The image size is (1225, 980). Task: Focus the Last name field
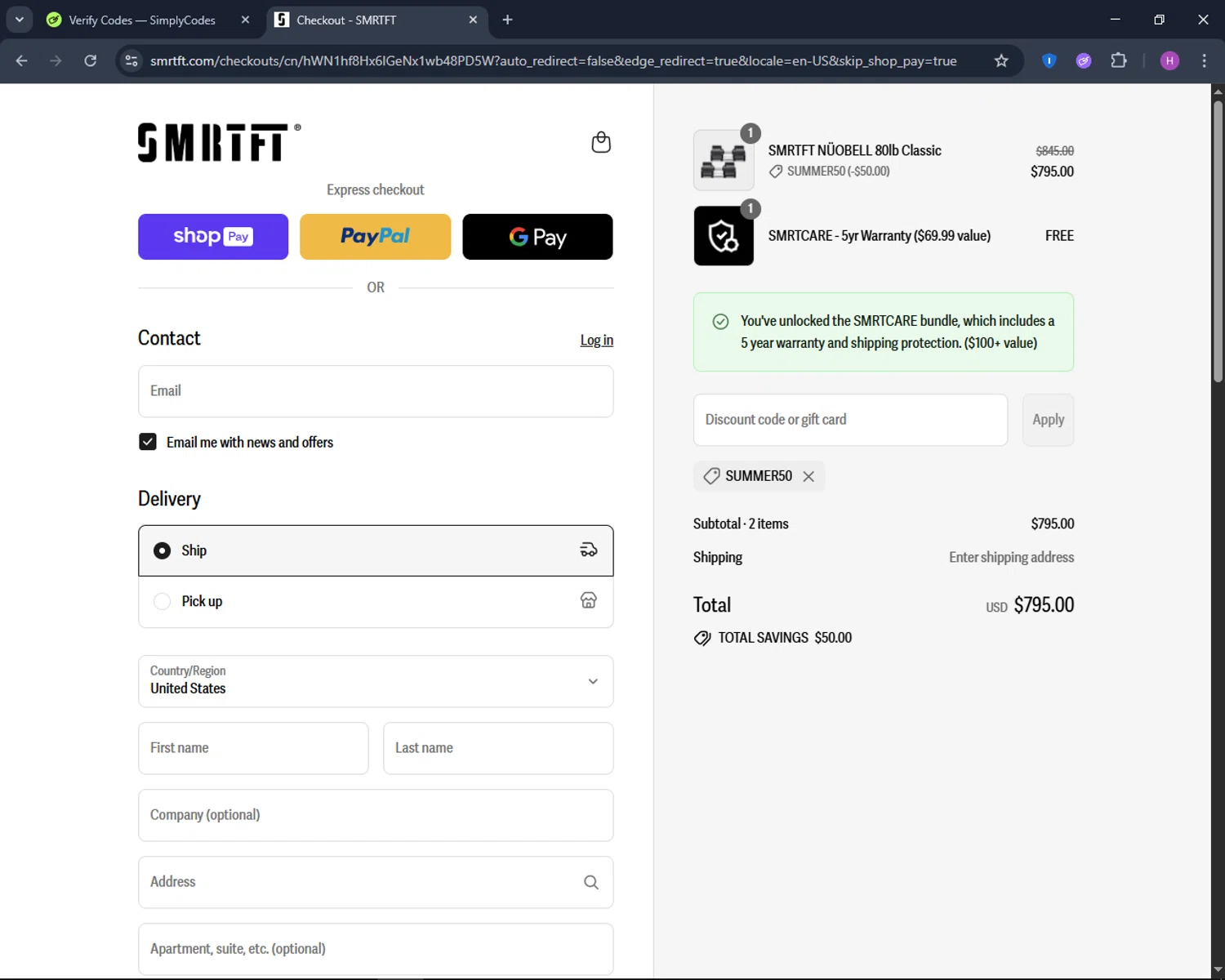point(498,748)
